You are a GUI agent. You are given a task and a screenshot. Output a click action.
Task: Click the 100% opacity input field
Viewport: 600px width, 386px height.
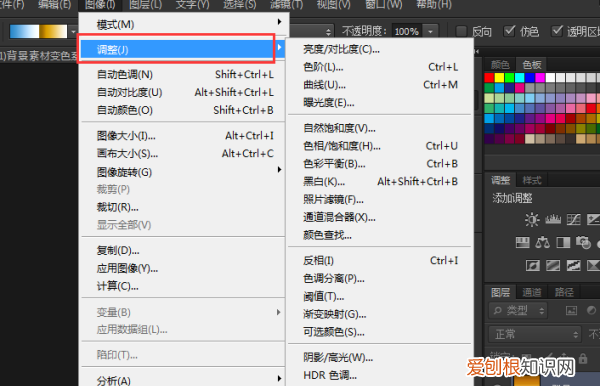coord(407,31)
